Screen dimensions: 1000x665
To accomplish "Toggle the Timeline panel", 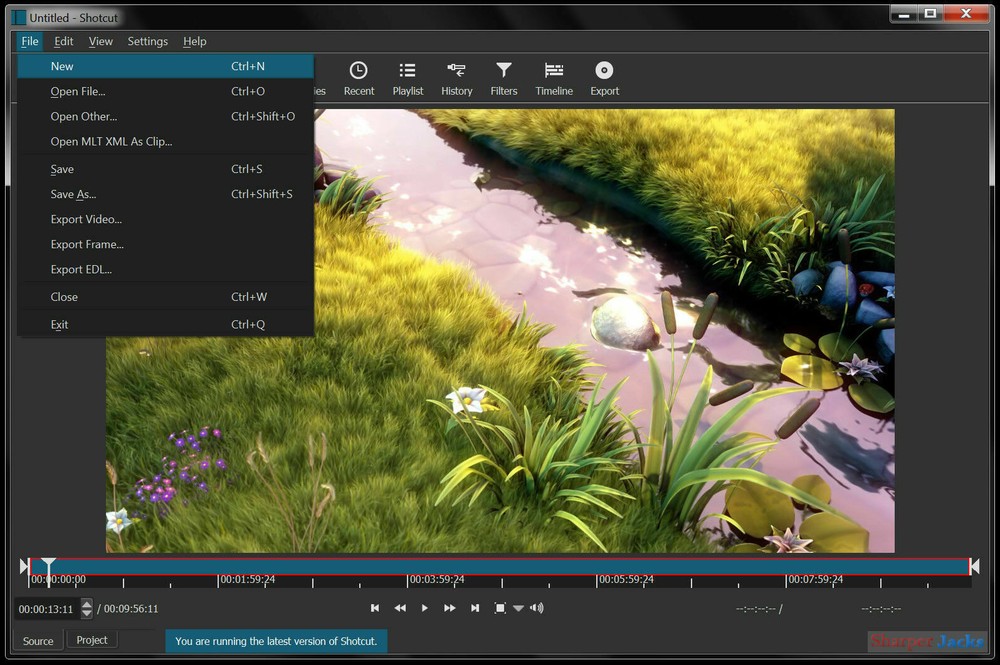I will pos(553,78).
